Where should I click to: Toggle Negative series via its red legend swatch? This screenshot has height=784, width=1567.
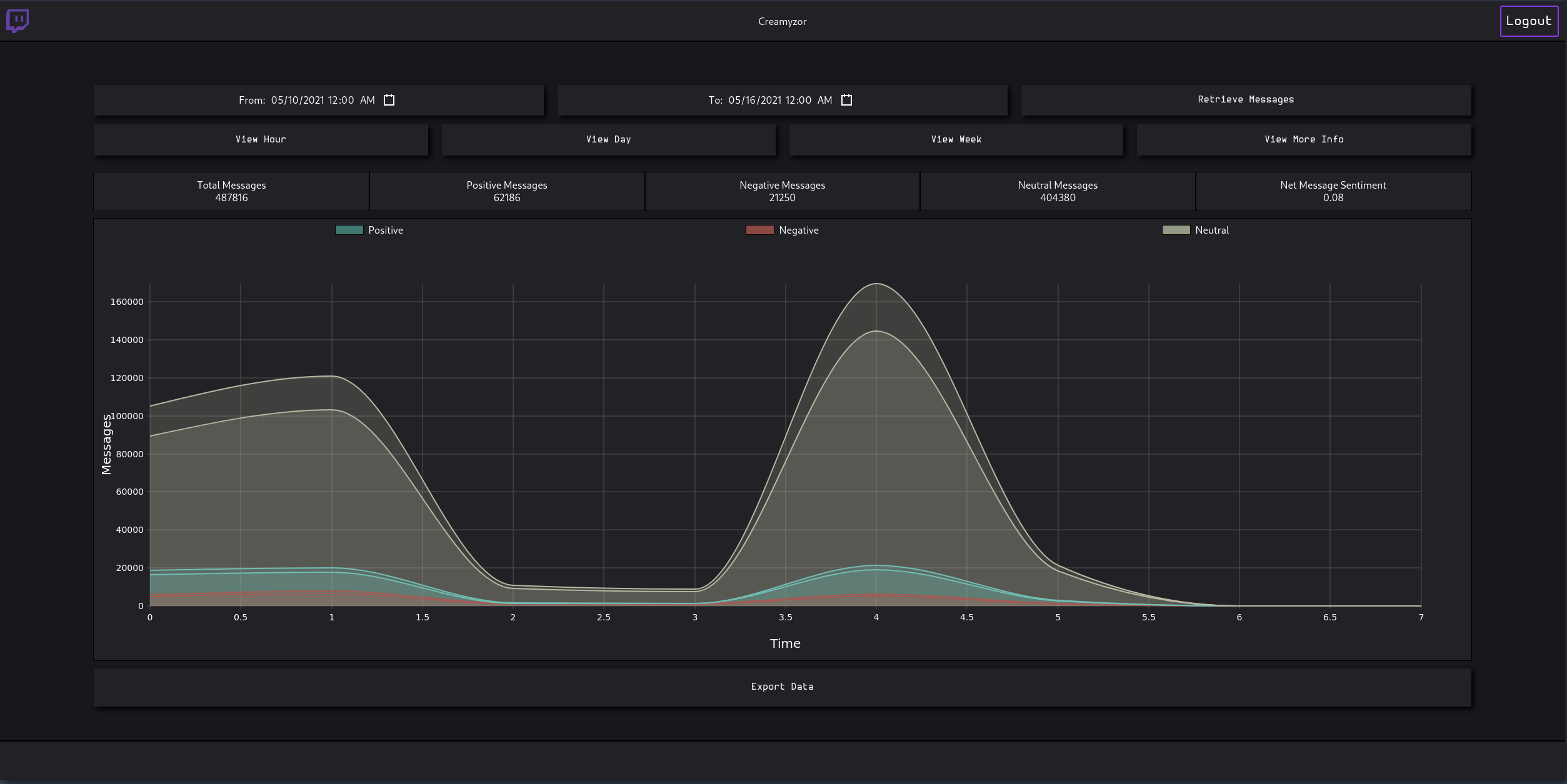pos(759,230)
